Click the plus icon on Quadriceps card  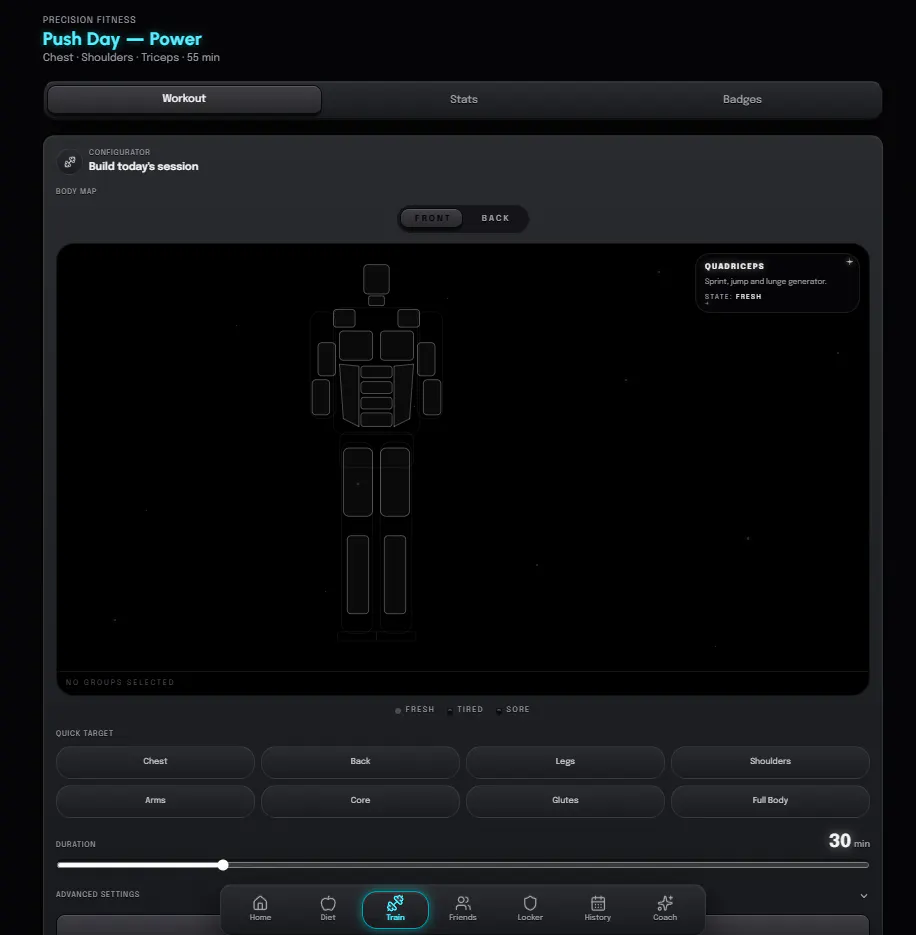coord(849,262)
